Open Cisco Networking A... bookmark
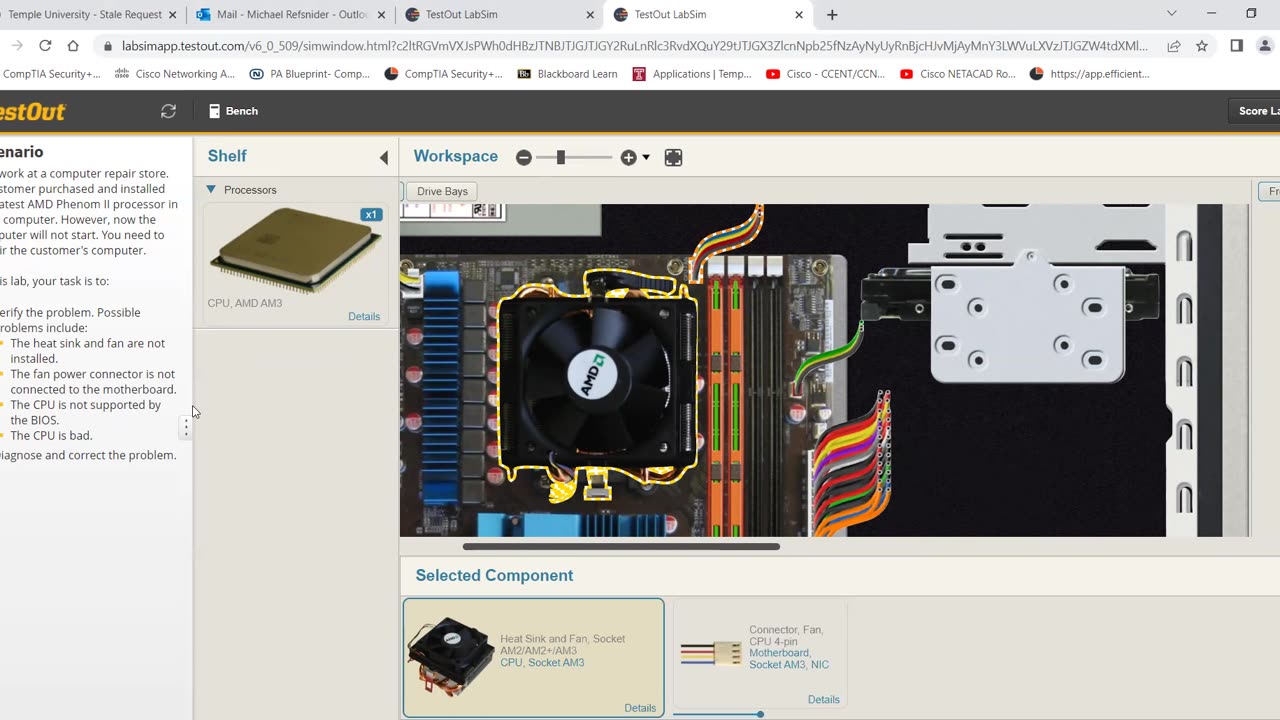This screenshot has width=1280, height=720. pyautogui.click(x=175, y=74)
